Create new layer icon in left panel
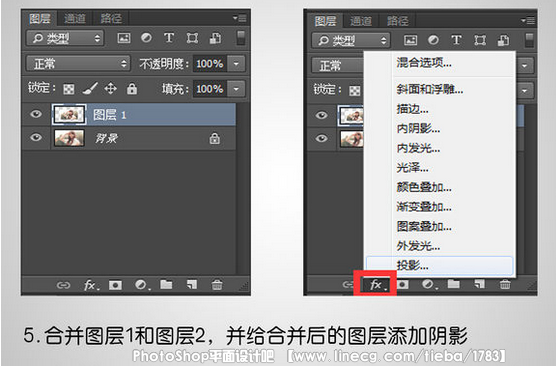Viewport: 556px width, 373px height. [x=191, y=284]
